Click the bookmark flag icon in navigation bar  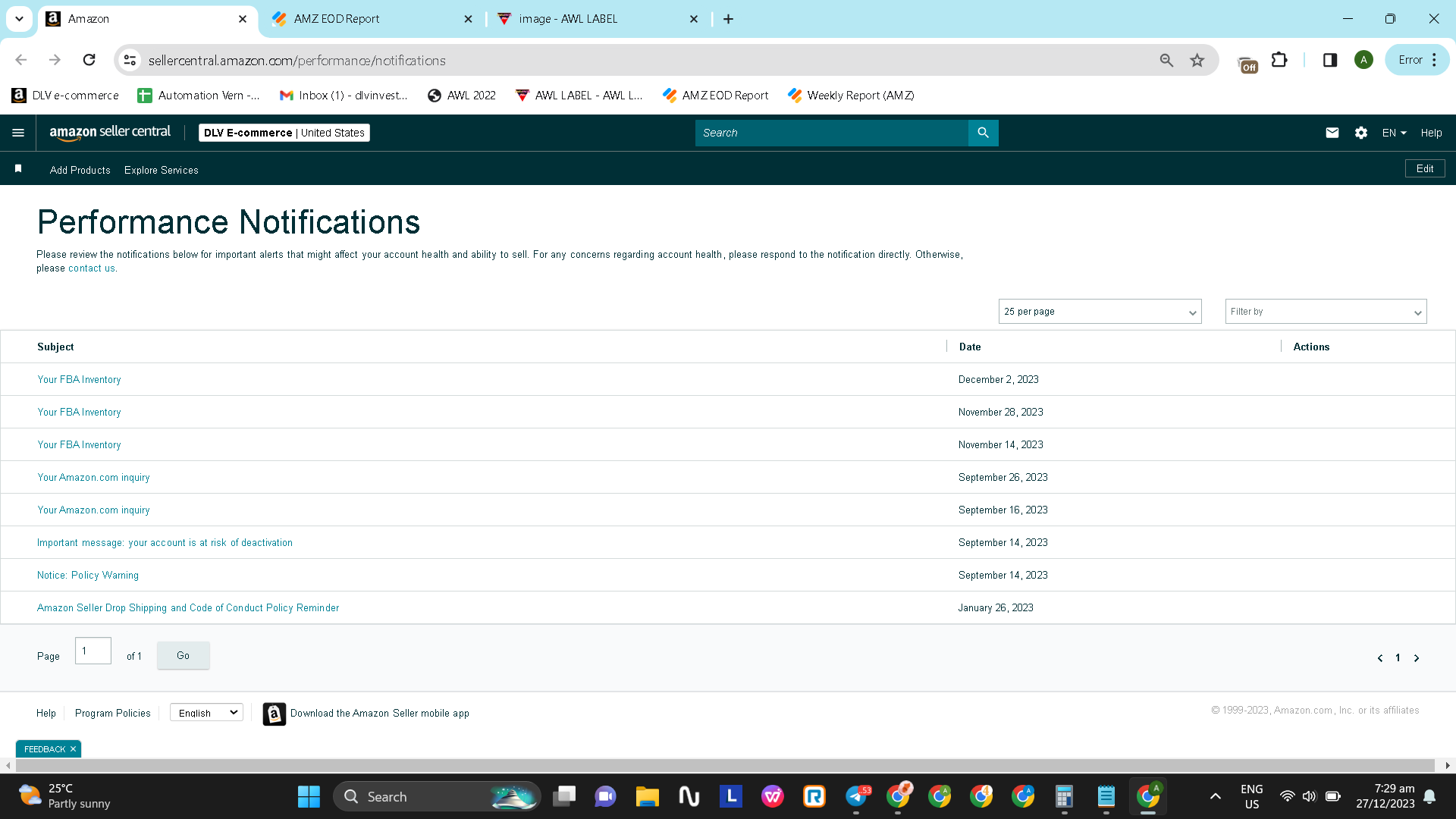coord(18,168)
